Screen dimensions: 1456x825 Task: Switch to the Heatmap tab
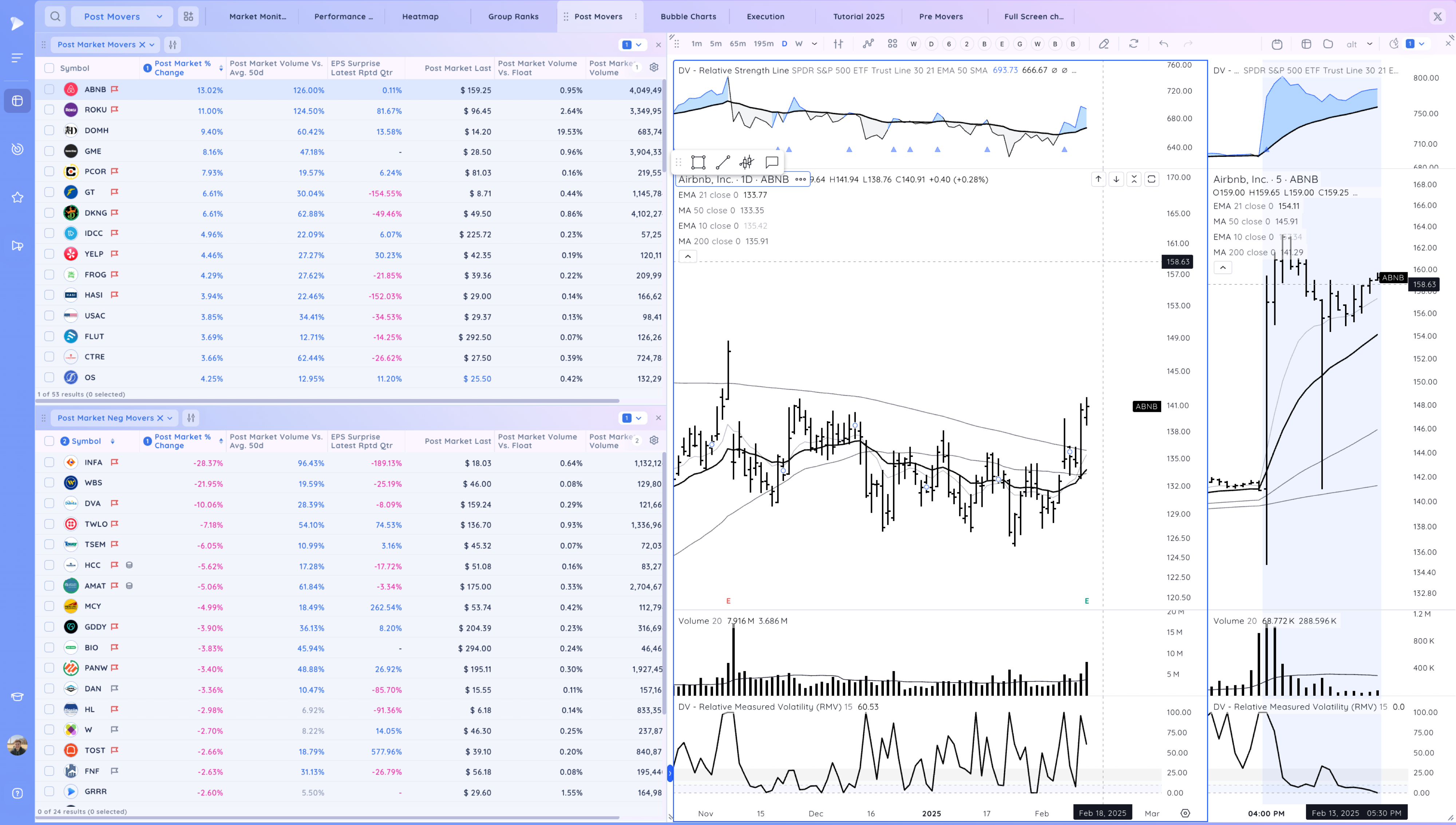(x=420, y=16)
